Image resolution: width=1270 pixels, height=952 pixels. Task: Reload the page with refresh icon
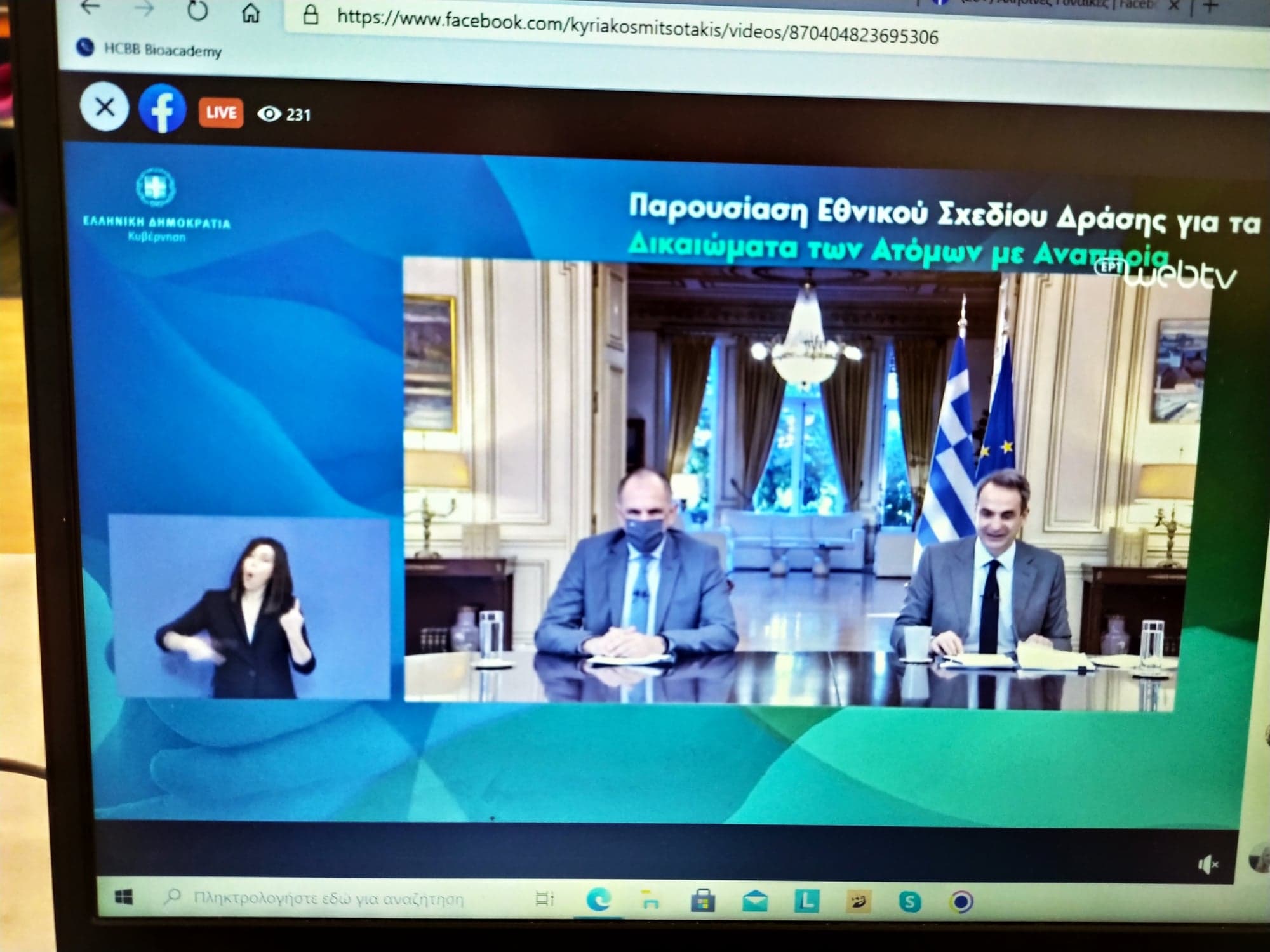197,11
